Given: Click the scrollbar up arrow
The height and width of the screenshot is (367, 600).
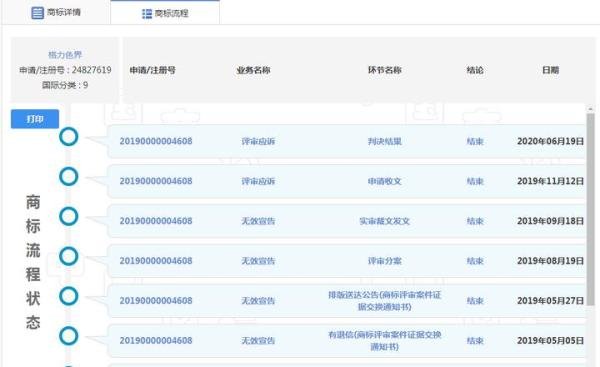Looking at the screenshot, I should pos(590,109).
